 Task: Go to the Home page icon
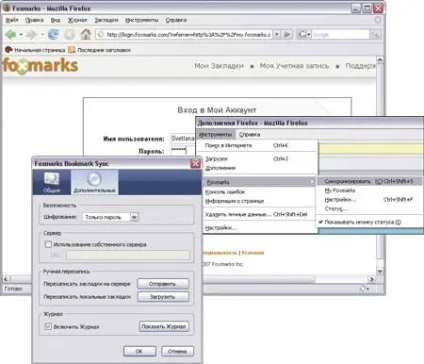click(x=86, y=34)
